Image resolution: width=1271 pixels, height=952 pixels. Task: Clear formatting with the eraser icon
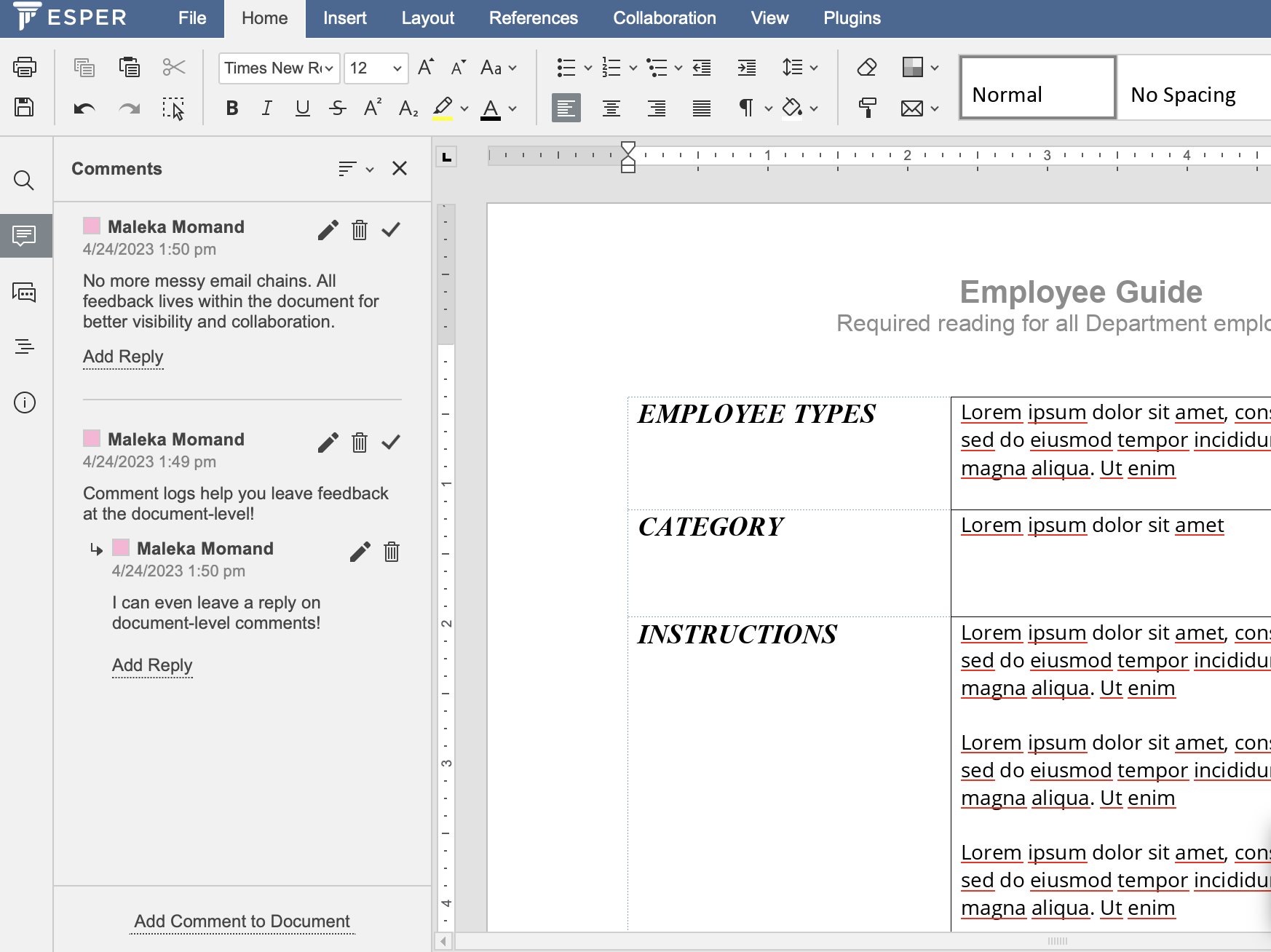[x=866, y=67]
